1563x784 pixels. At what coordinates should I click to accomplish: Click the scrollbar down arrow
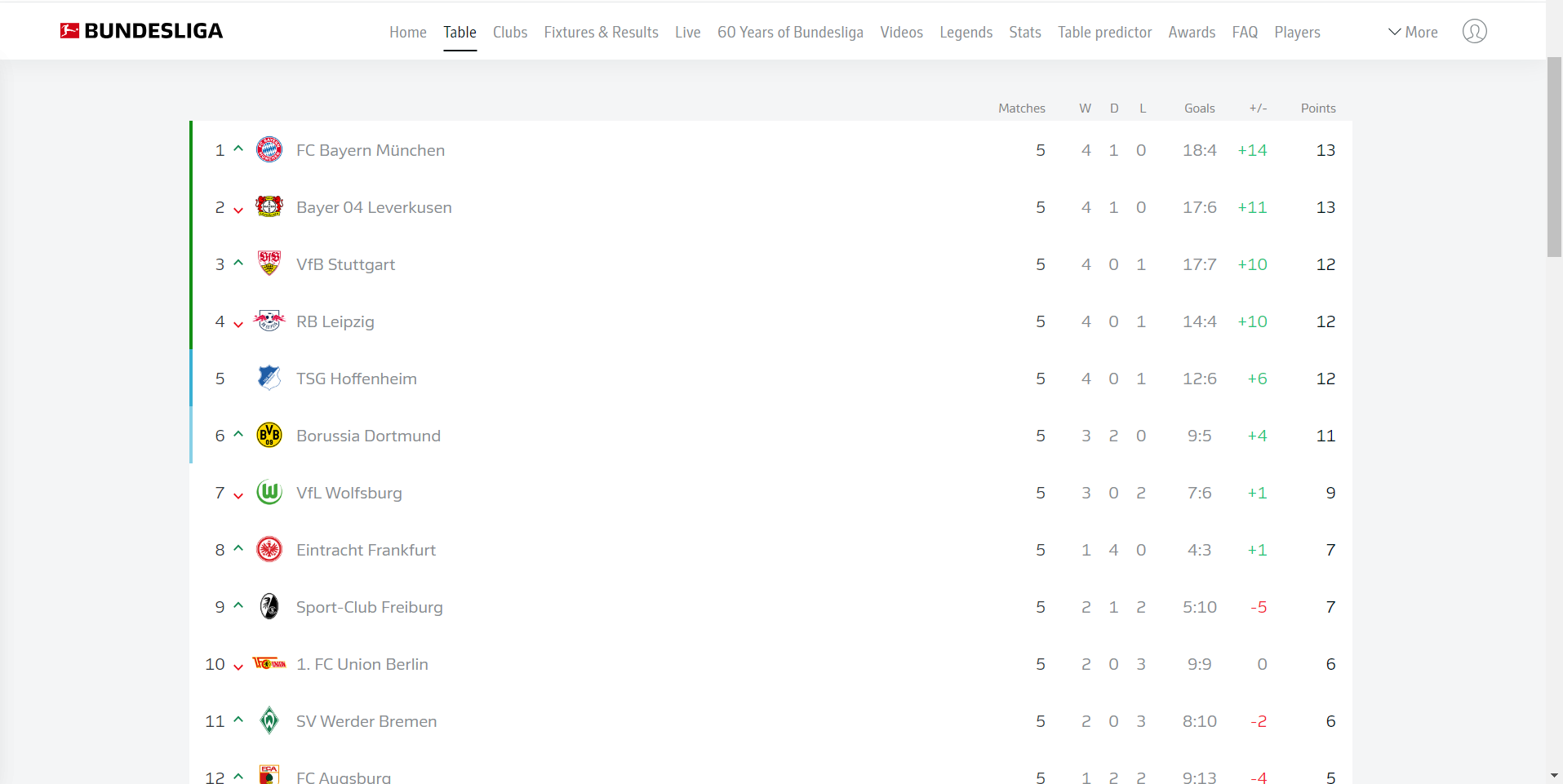(1554, 776)
